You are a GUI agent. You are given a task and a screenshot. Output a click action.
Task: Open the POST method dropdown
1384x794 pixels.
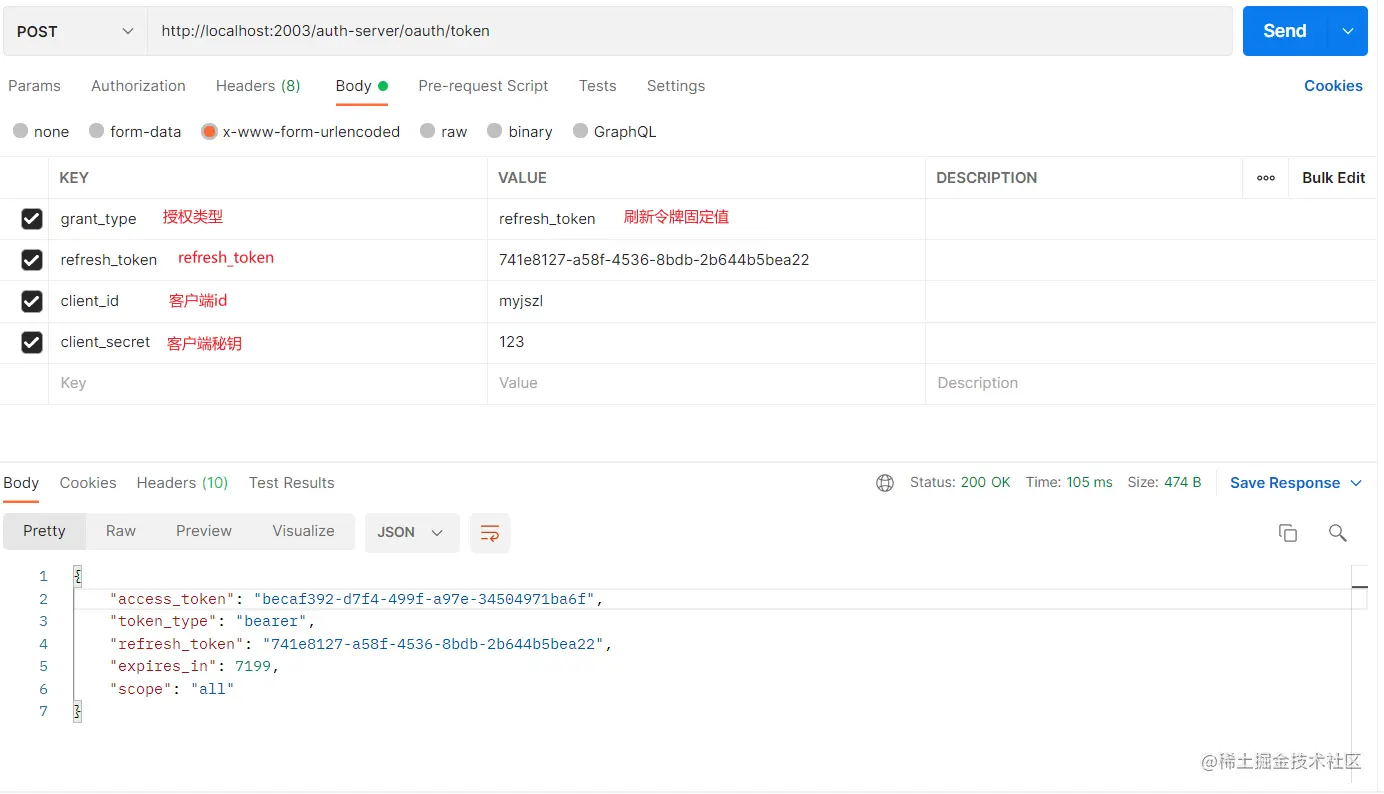tap(75, 31)
